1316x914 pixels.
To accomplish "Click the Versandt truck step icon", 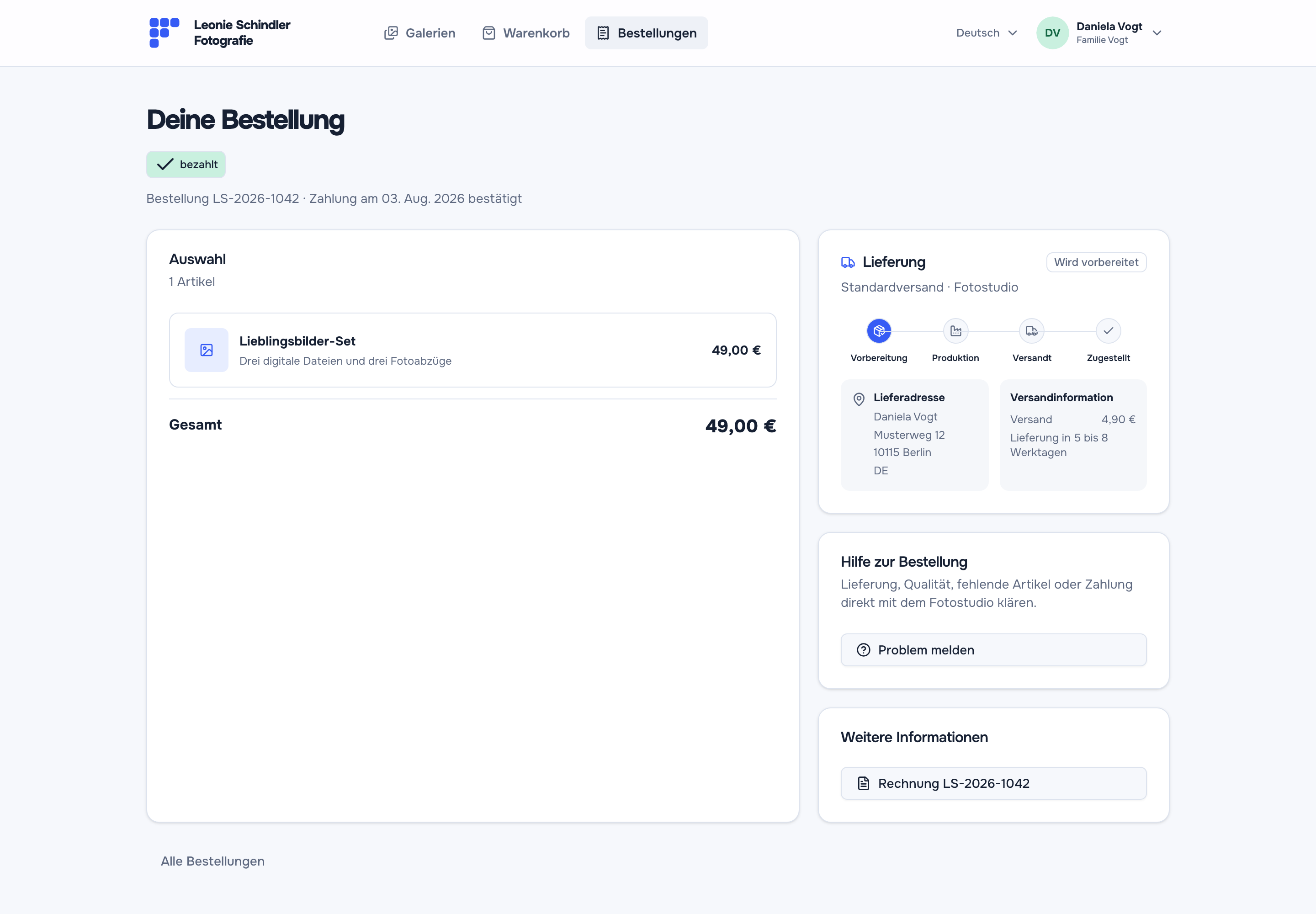I will pyautogui.click(x=1031, y=331).
